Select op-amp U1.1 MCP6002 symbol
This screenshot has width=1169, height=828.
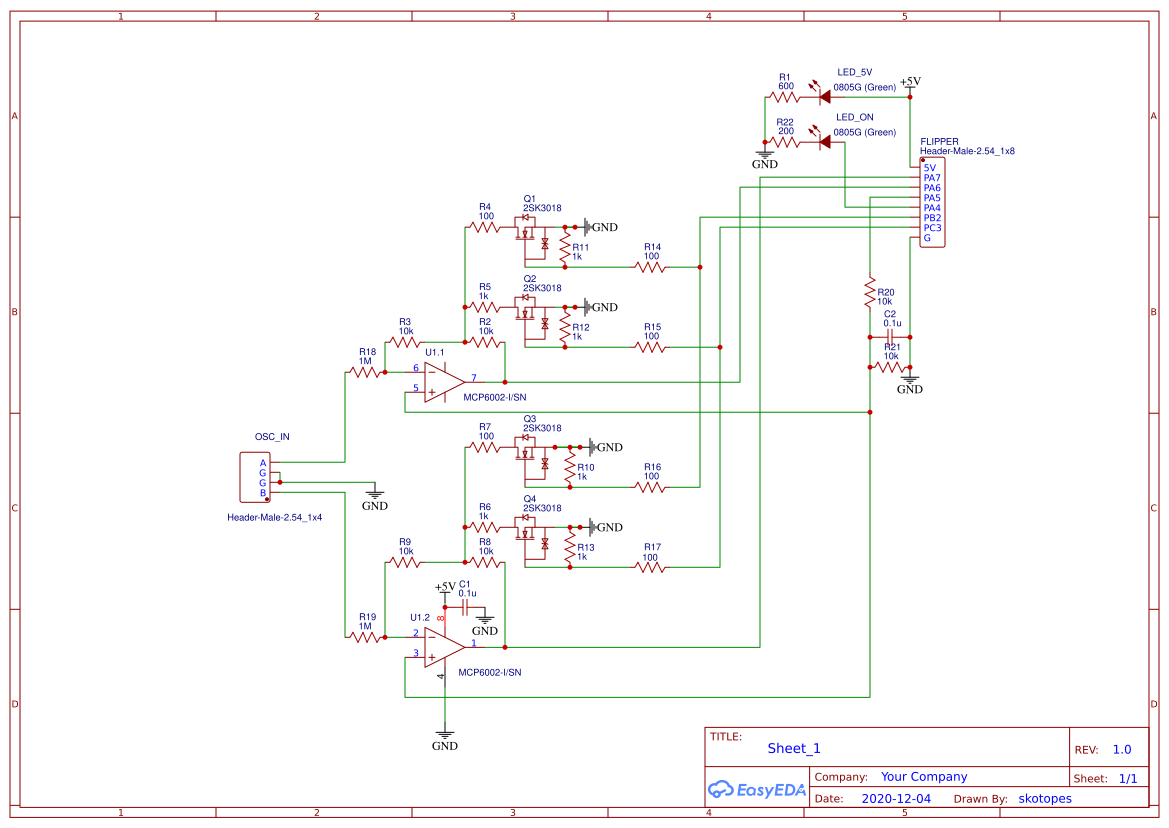tap(442, 380)
